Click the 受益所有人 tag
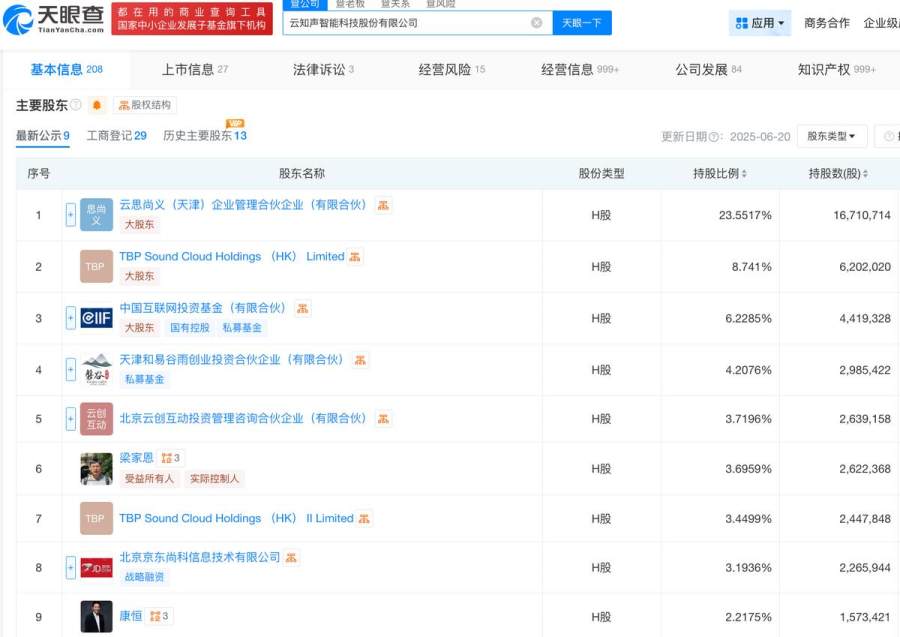Screen dimensions: 900x637 [x=149, y=478]
